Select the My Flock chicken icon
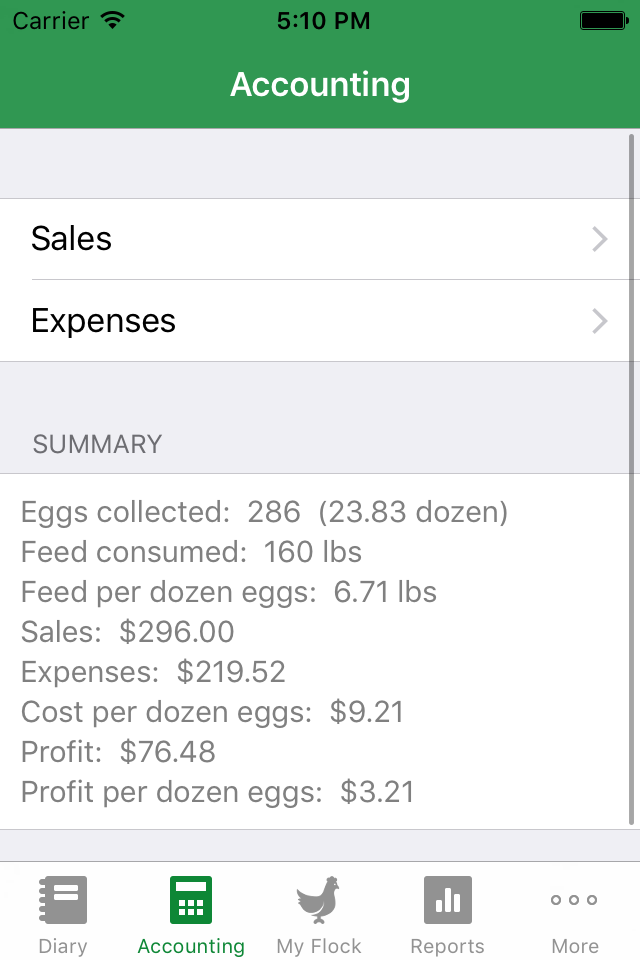The height and width of the screenshot is (960, 640). (319, 899)
